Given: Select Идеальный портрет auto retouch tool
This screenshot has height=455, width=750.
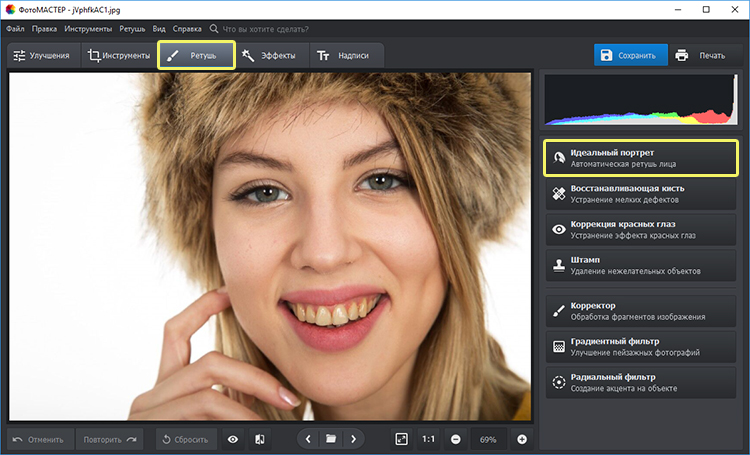Looking at the screenshot, I should [x=640, y=158].
